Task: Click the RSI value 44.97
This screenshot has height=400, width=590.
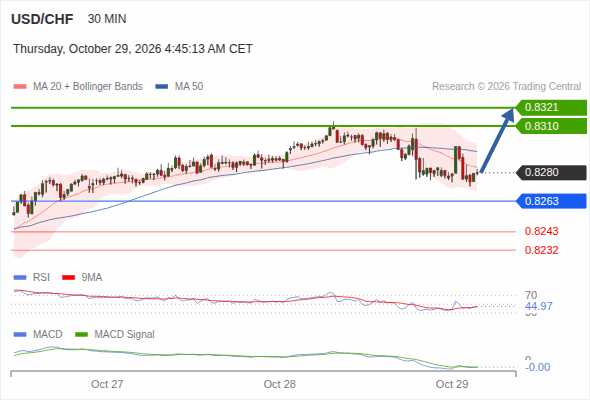Action: click(x=539, y=306)
